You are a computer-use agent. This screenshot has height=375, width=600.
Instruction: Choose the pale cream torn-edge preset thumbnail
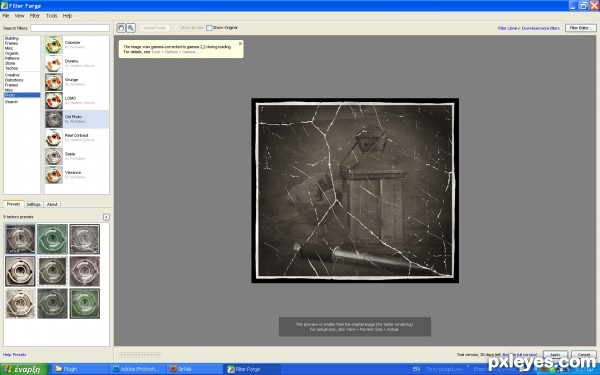point(20,303)
